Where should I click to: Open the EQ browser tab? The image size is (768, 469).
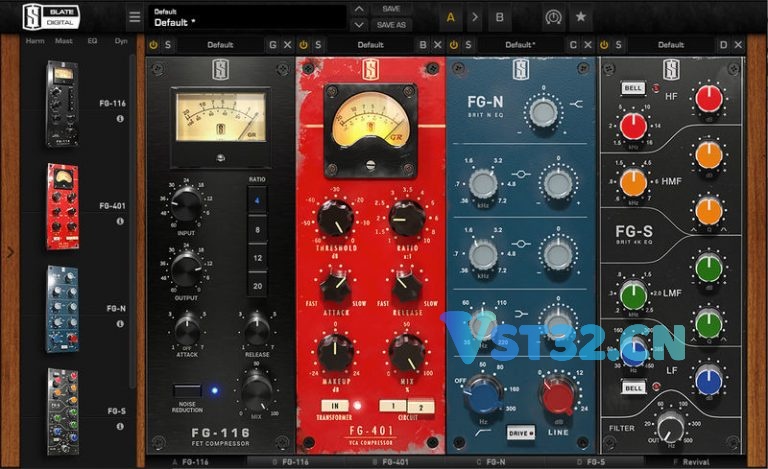click(x=93, y=41)
